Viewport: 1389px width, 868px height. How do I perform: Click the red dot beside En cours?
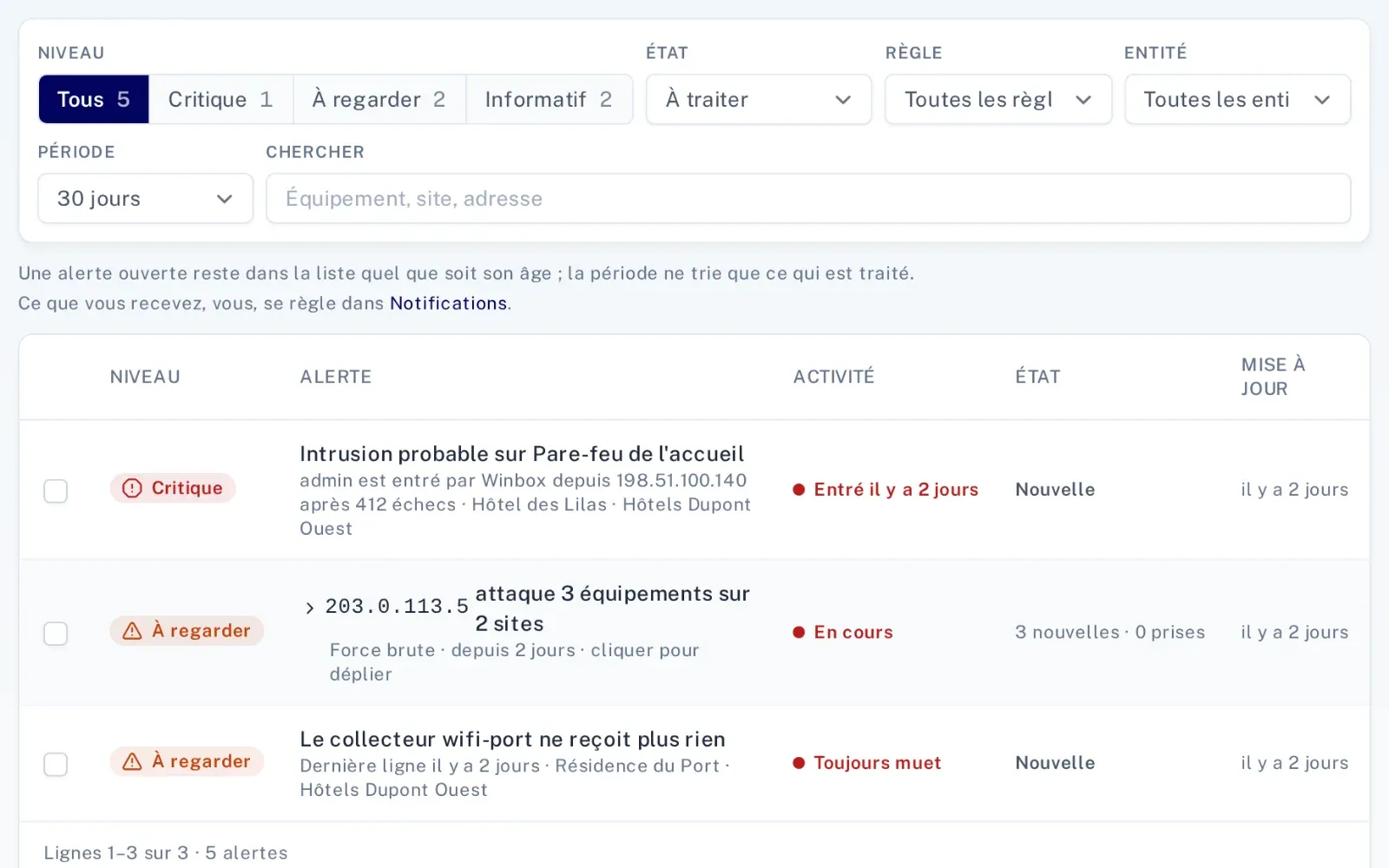tap(799, 632)
